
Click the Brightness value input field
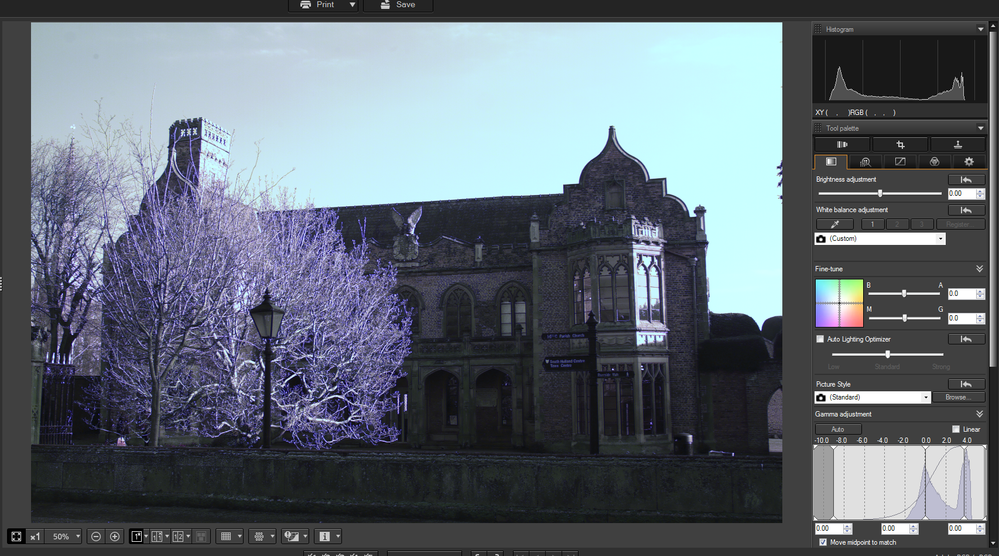961,194
